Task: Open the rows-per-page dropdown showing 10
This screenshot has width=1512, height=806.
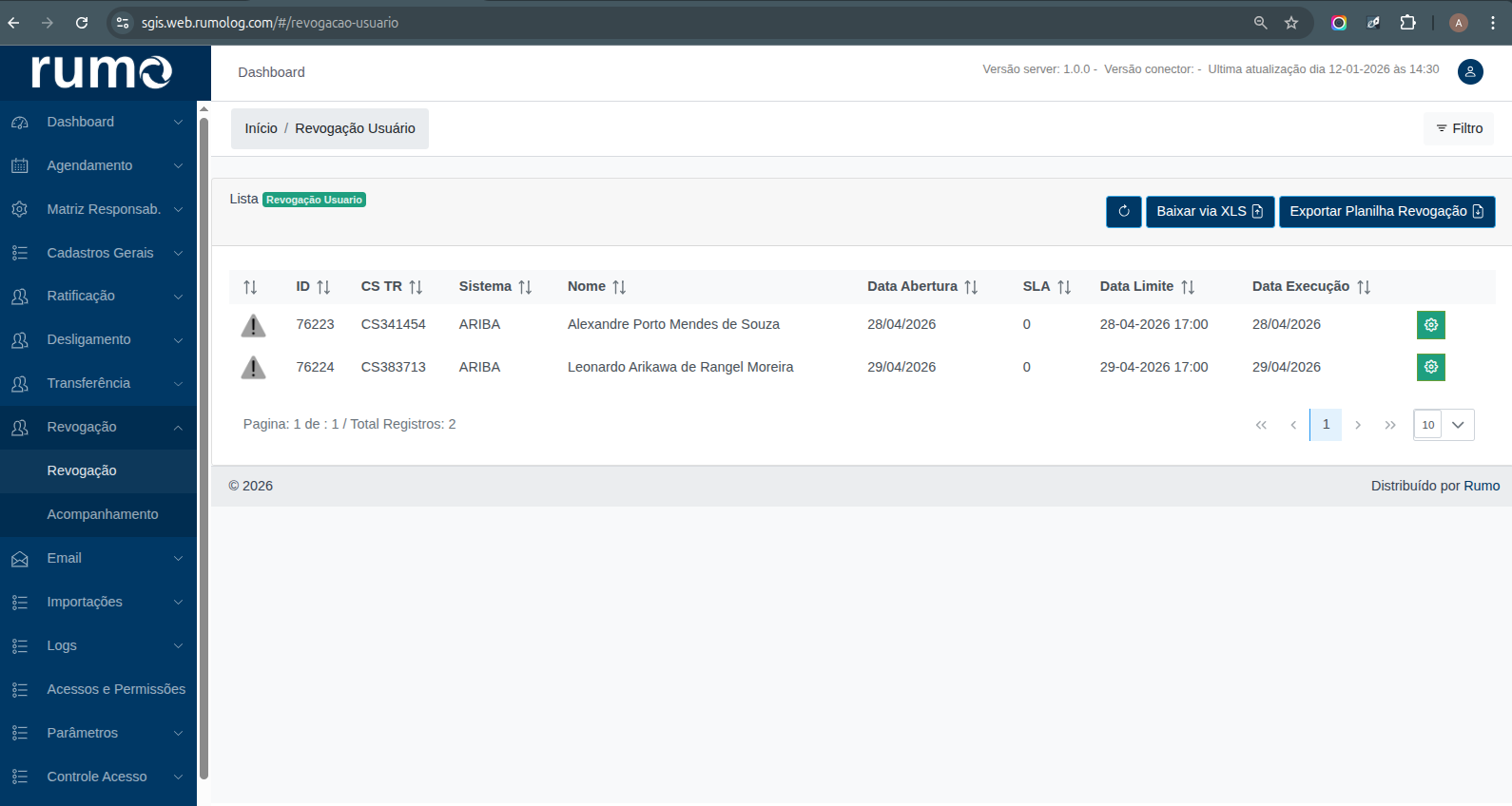Action: 1444,425
